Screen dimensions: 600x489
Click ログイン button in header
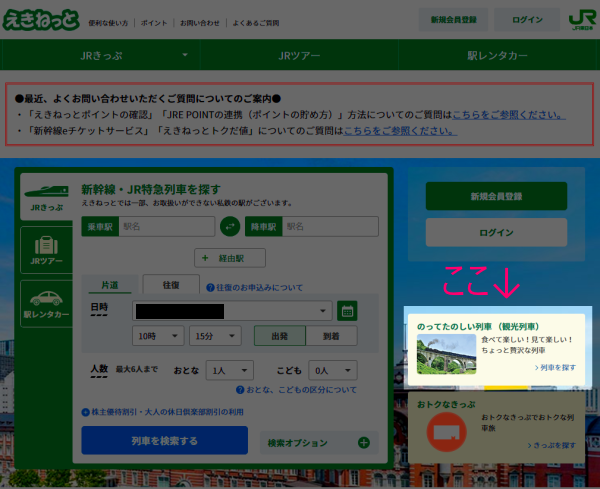527,20
